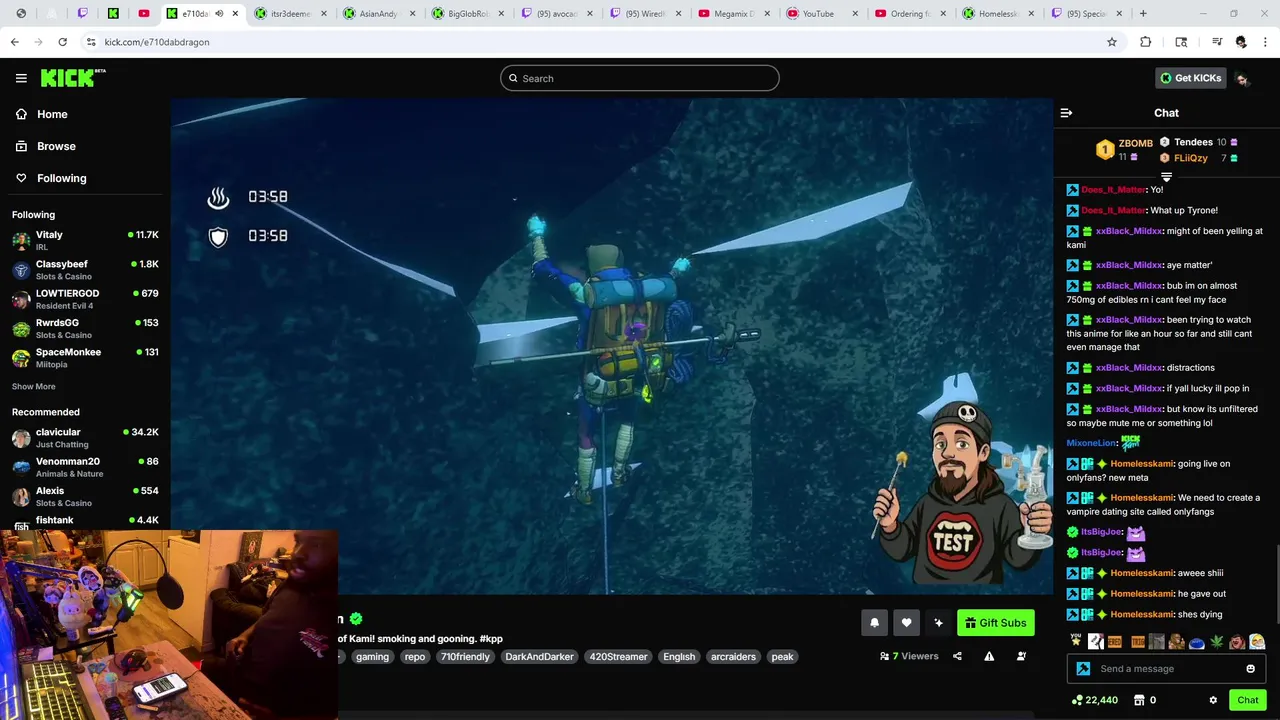
Task: Switch to the Ordering tab
Action: (911, 14)
